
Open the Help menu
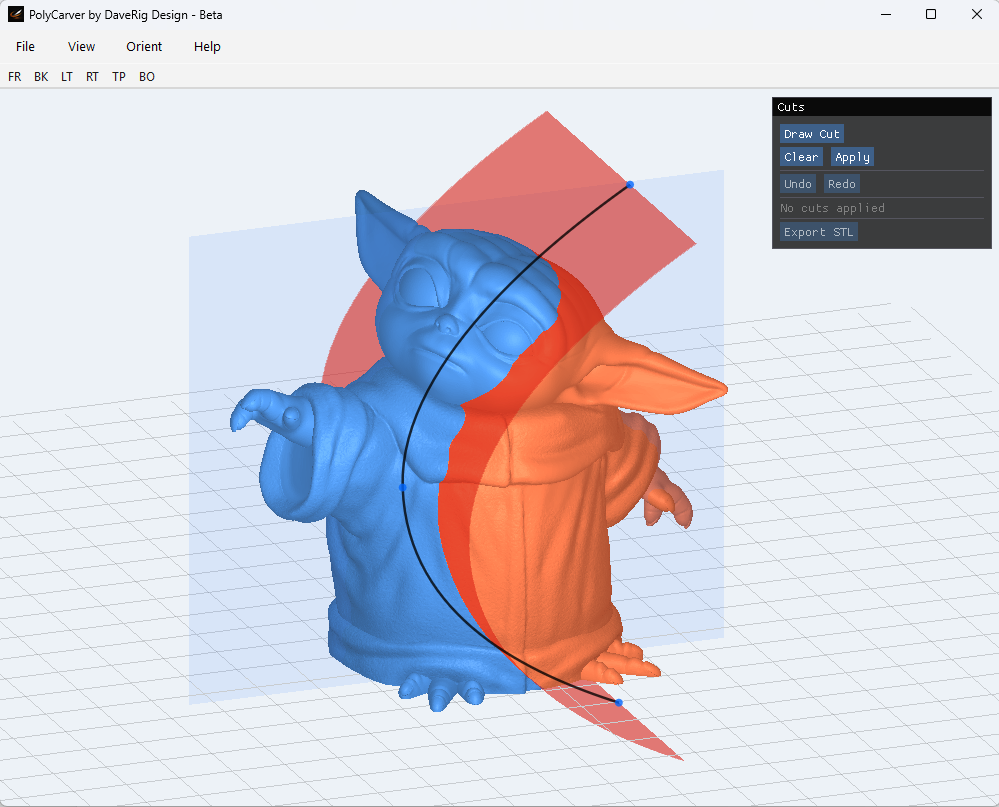click(x=207, y=46)
